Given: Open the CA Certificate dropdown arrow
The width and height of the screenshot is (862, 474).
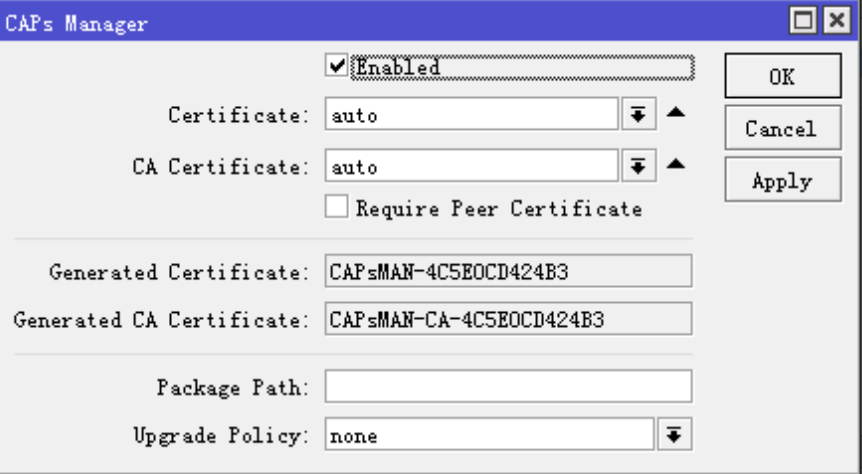Looking at the screenshot, I should [x=638, y=166].
